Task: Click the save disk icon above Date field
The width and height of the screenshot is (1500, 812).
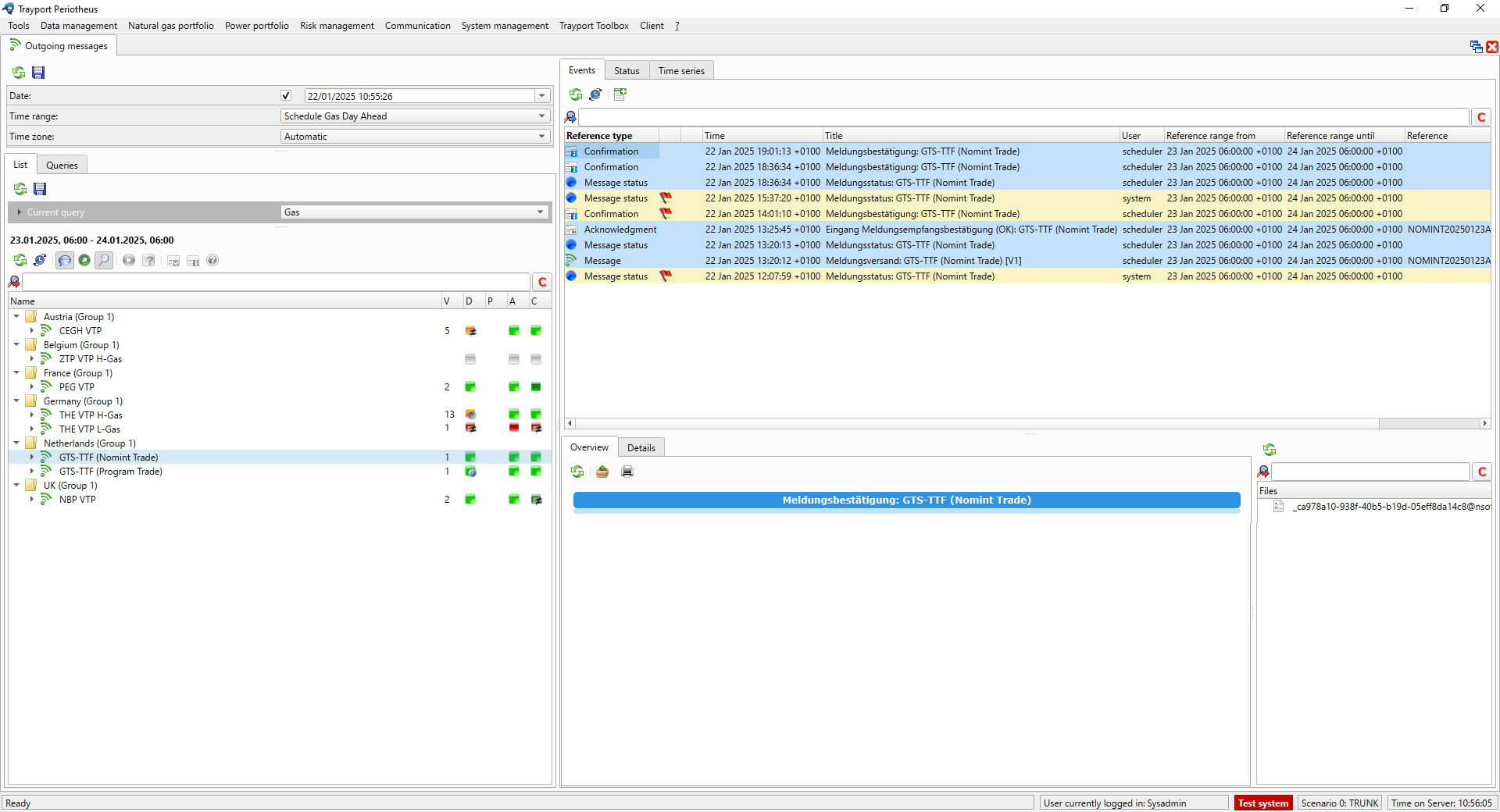Action: point(38,73)
